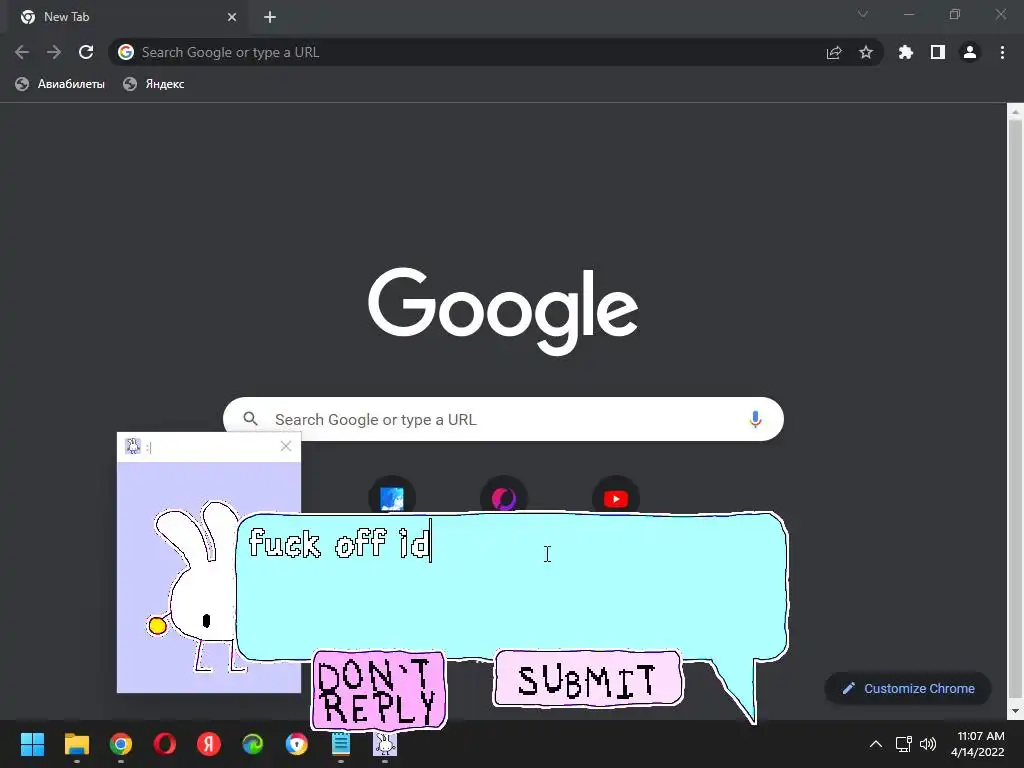Image resolution: width=1024 pixels, height=768 pixels.
Task: Open the Windows Start menu
Action: point(33,744)
